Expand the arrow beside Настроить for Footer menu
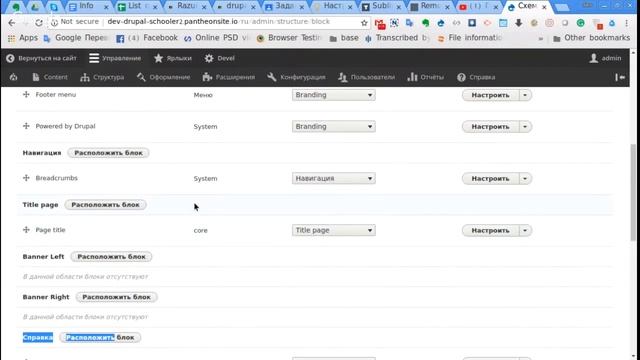 click(525, 95)
